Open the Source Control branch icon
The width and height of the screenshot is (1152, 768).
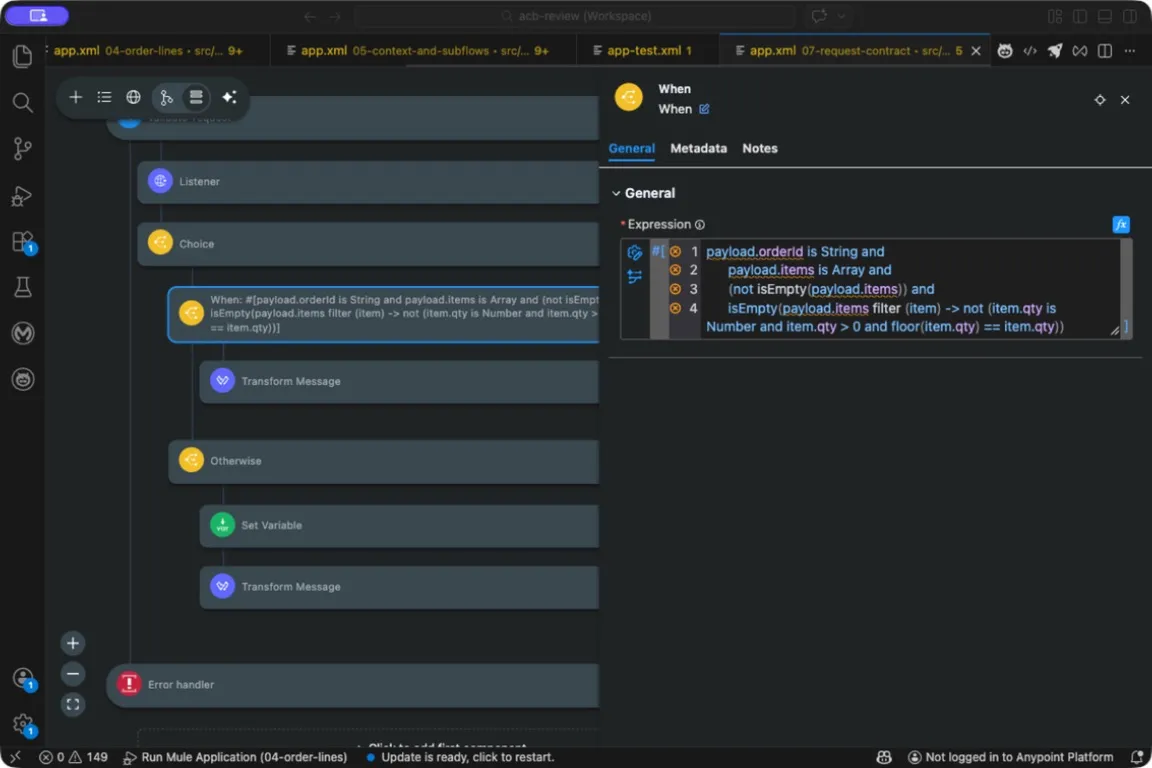[x=23, y=148]
